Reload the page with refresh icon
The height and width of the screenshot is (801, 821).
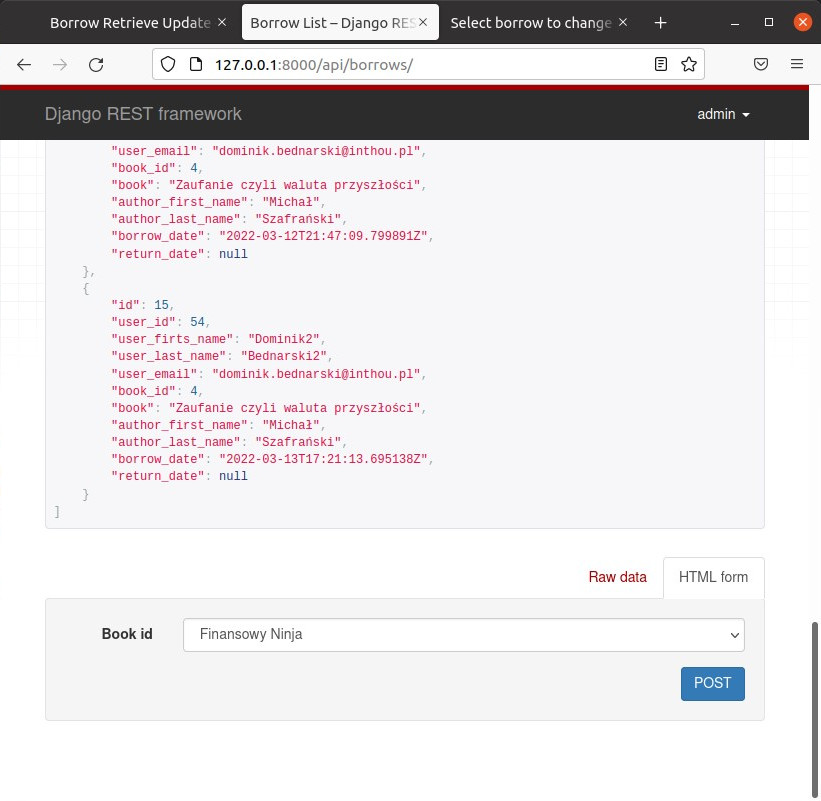pyautogui.click(x=96, y=64)
